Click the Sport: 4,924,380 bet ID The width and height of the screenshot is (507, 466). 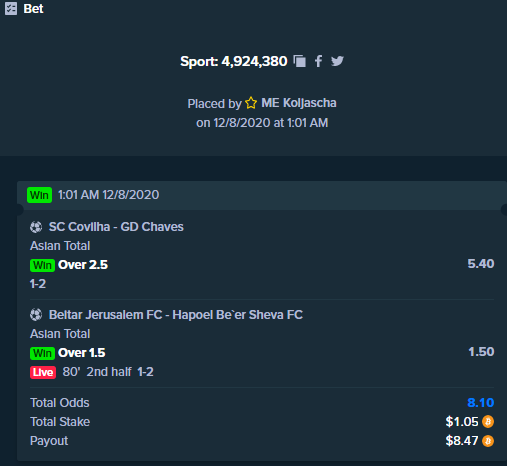point(234,61)
